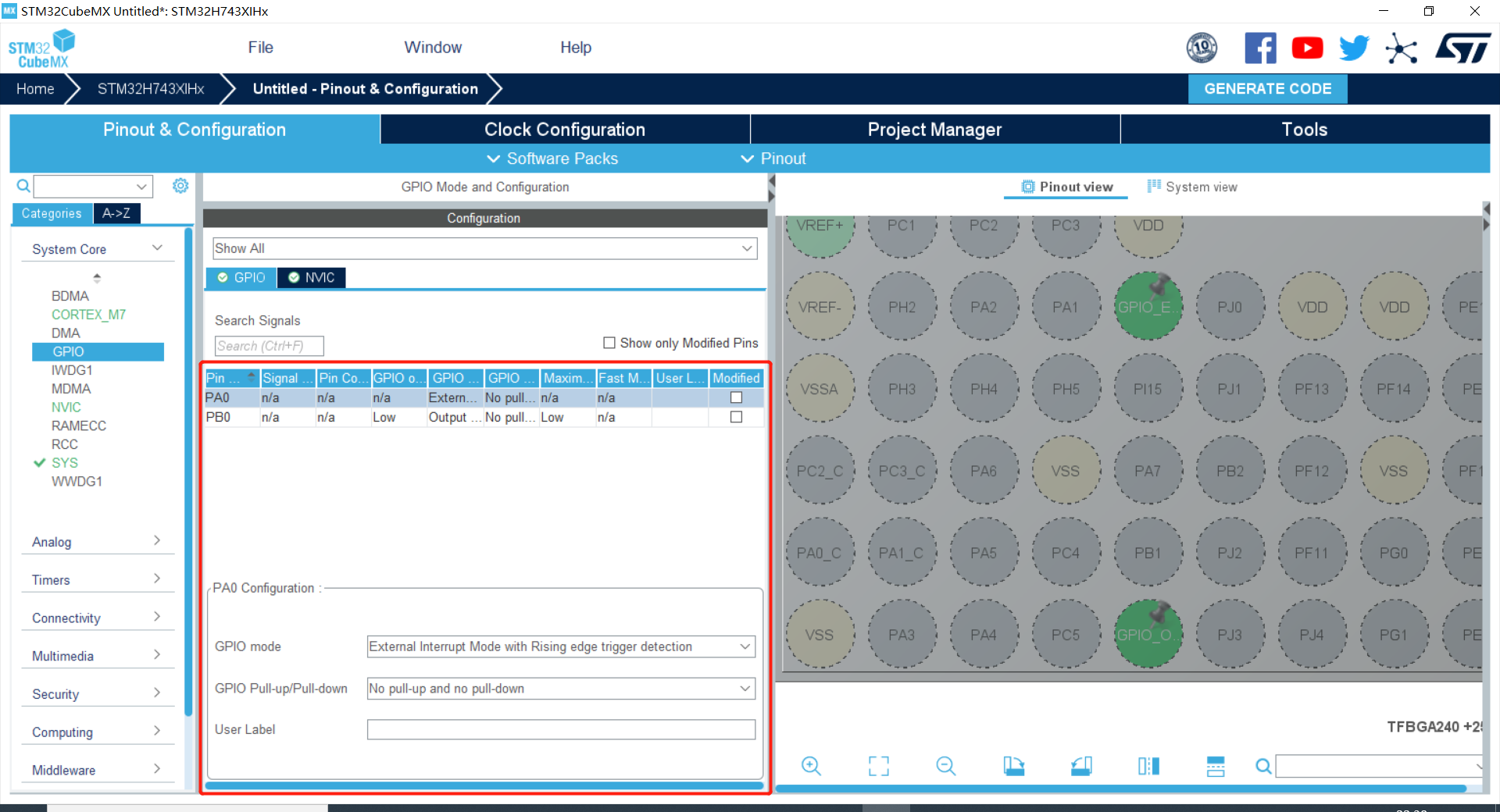This screenshot has width=1500, height=812.
Task: Open the categories settings gear icon
Action: click(180, 186)
